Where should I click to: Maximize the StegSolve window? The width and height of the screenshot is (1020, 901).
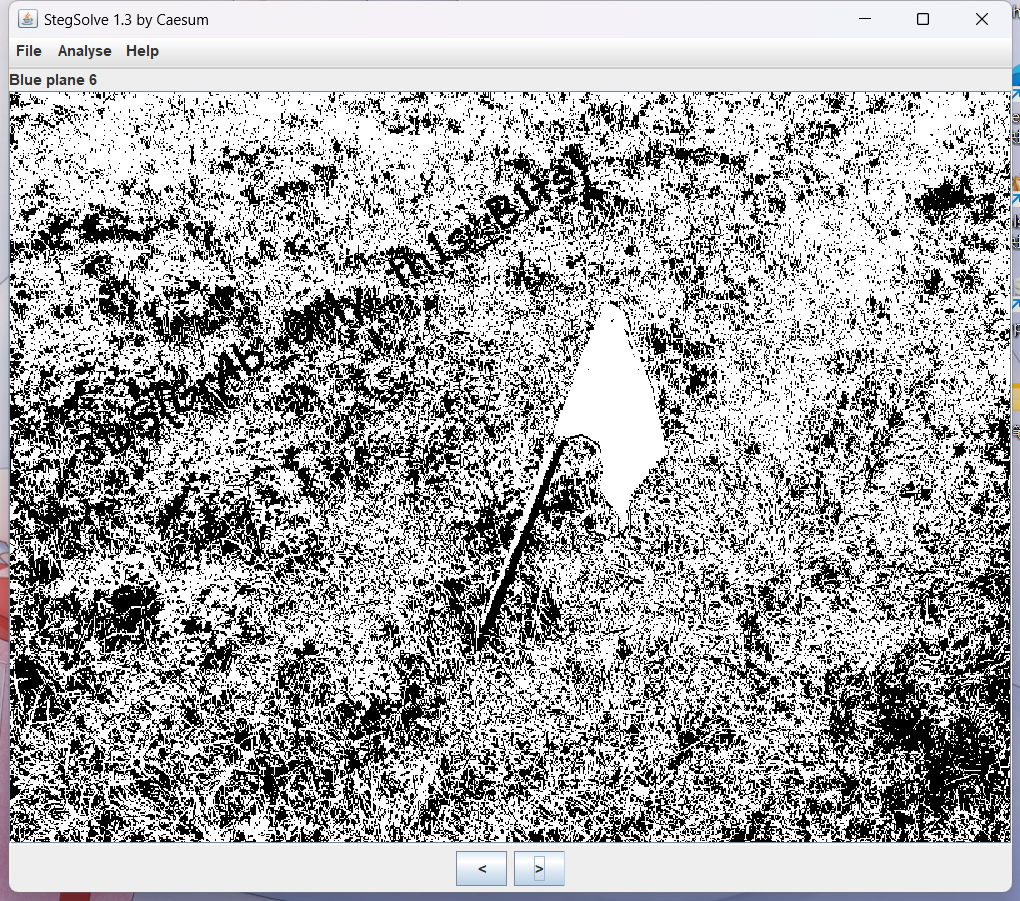point(923,19)
